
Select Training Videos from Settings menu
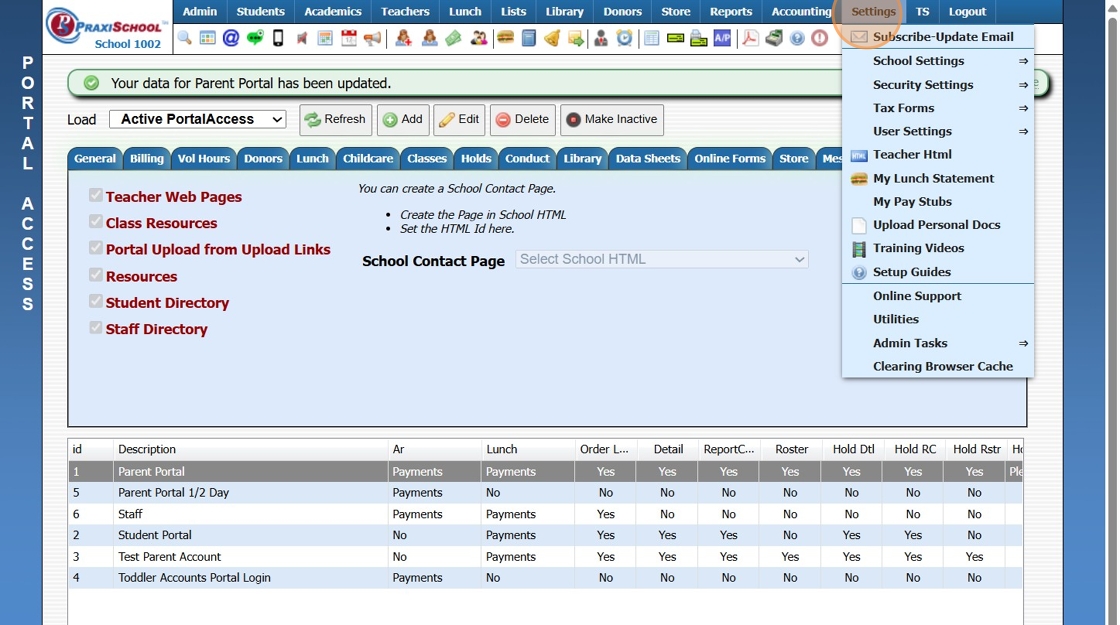[x=918, y=248]
